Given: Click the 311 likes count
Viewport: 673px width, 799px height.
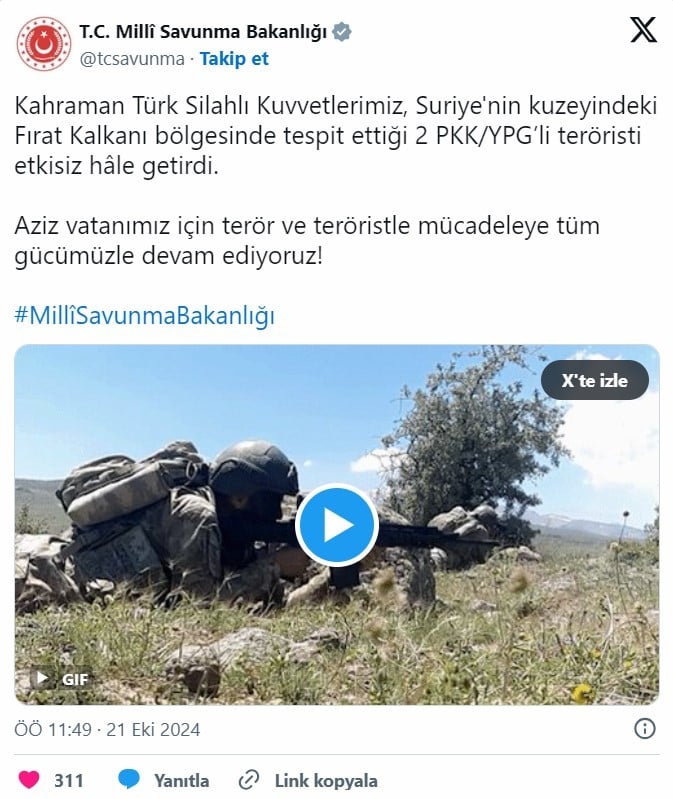Looking at the screenshot, I should click(x=68, y=780).
